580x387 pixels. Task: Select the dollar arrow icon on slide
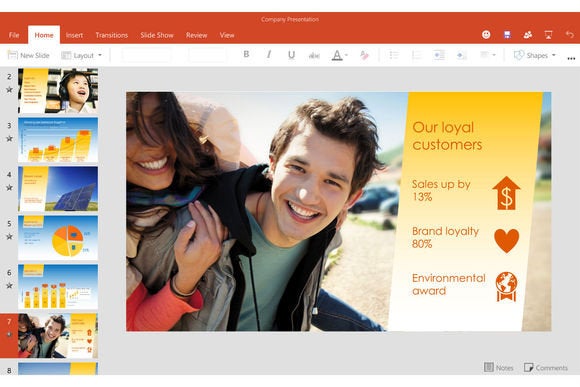(506, 194)
